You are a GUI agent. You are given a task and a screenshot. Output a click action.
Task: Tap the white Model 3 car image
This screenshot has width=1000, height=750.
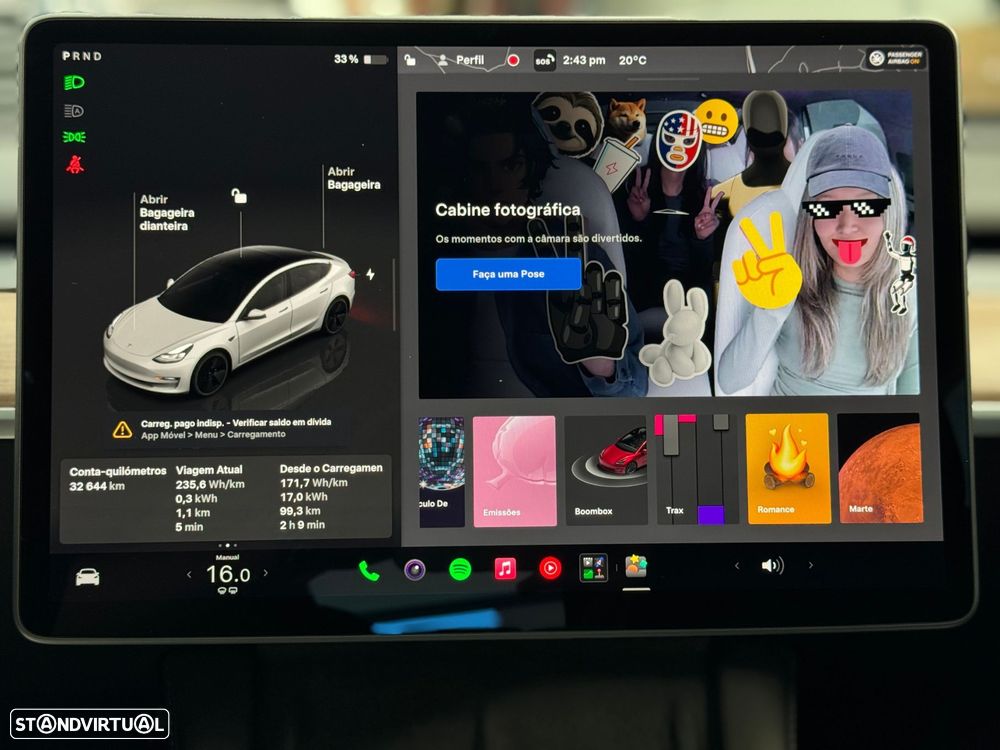230,319
